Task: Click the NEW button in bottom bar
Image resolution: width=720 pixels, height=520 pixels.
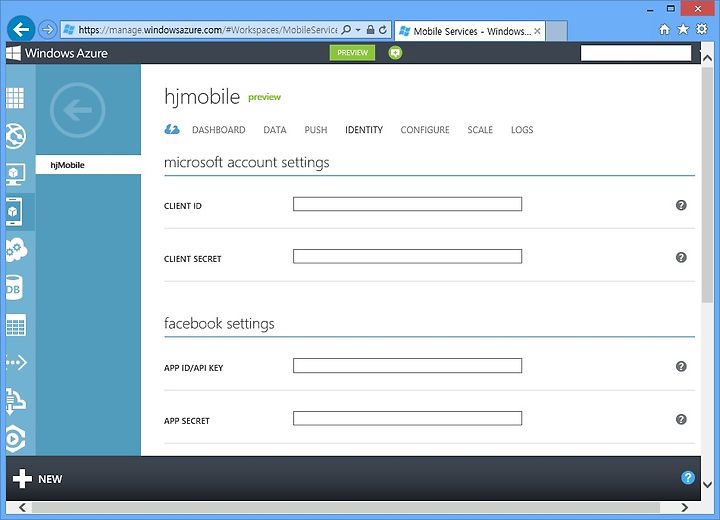Action: click(38, 479)
